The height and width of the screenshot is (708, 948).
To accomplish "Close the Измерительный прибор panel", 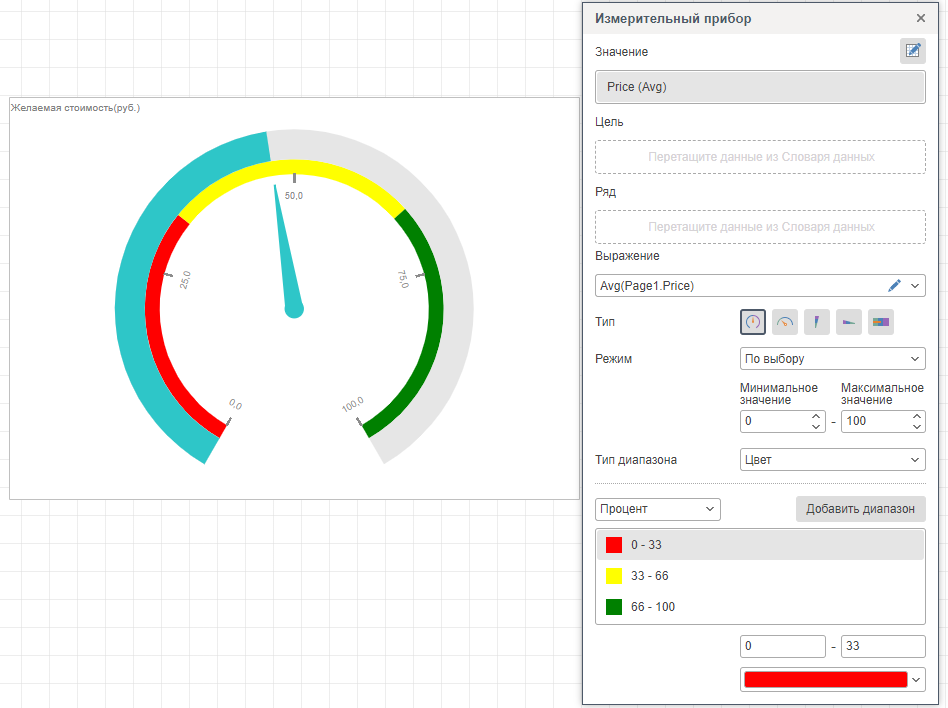I will [x=921, y=18].
